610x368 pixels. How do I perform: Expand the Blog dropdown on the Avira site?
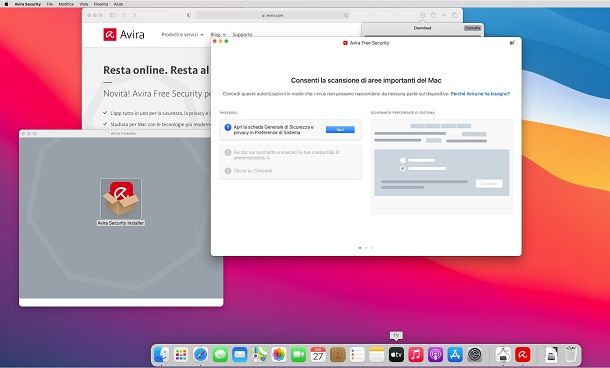218,35
